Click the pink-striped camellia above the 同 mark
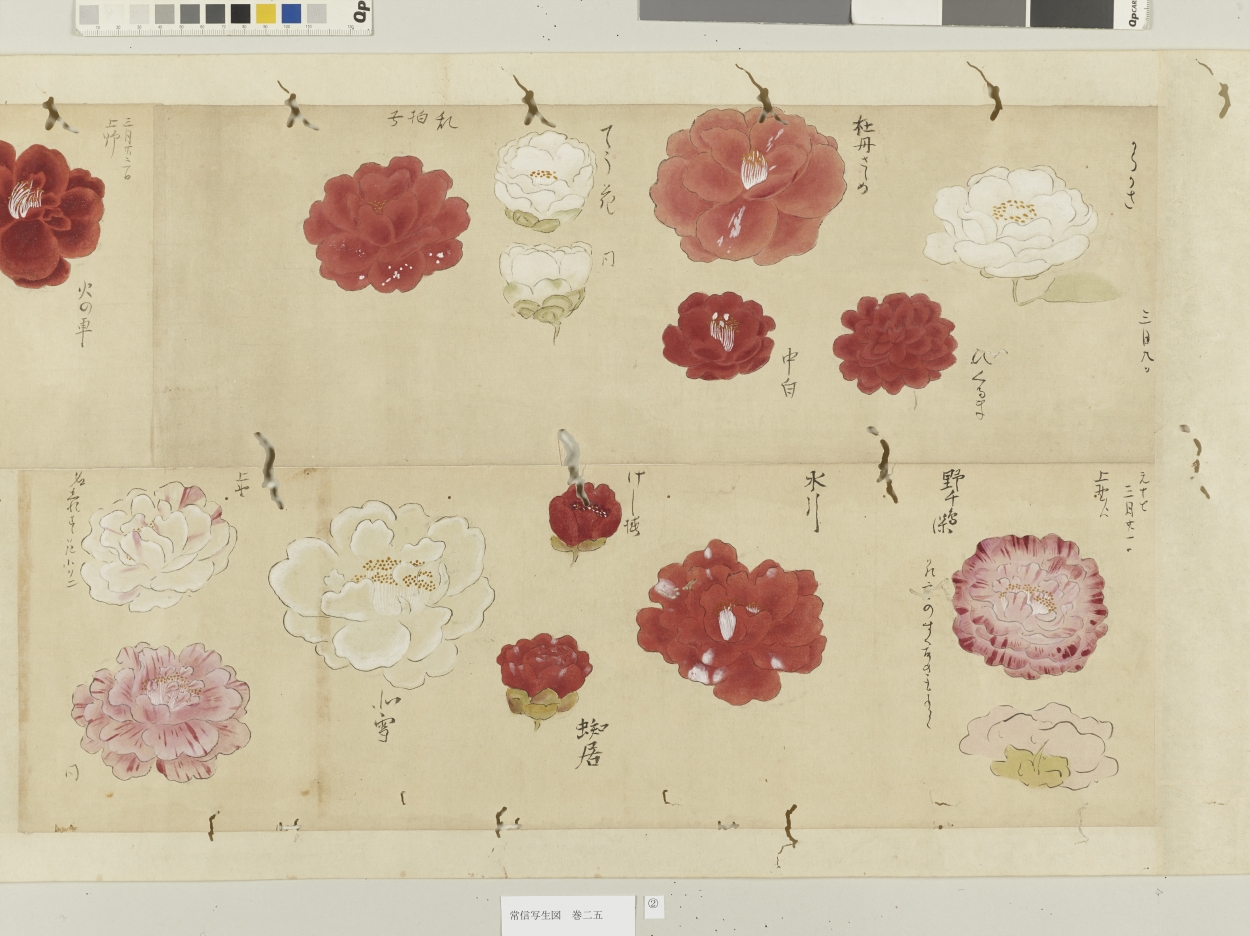The image size is (1250, 936). (160, 711)
